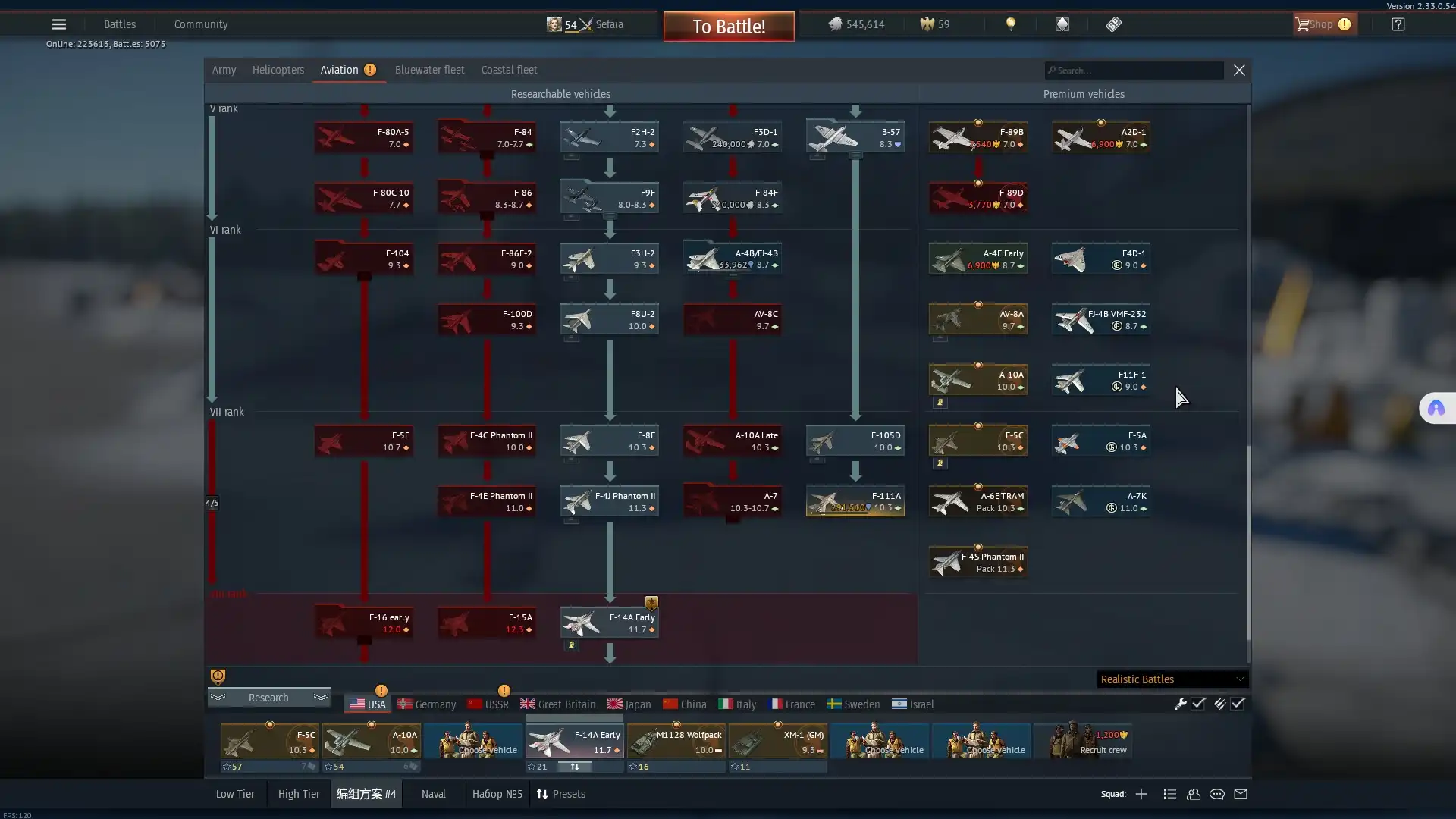This screenshot has height=819, width=1456.
Task: Click the Silver Lions balance 545,614
Action: click(856, 24)
